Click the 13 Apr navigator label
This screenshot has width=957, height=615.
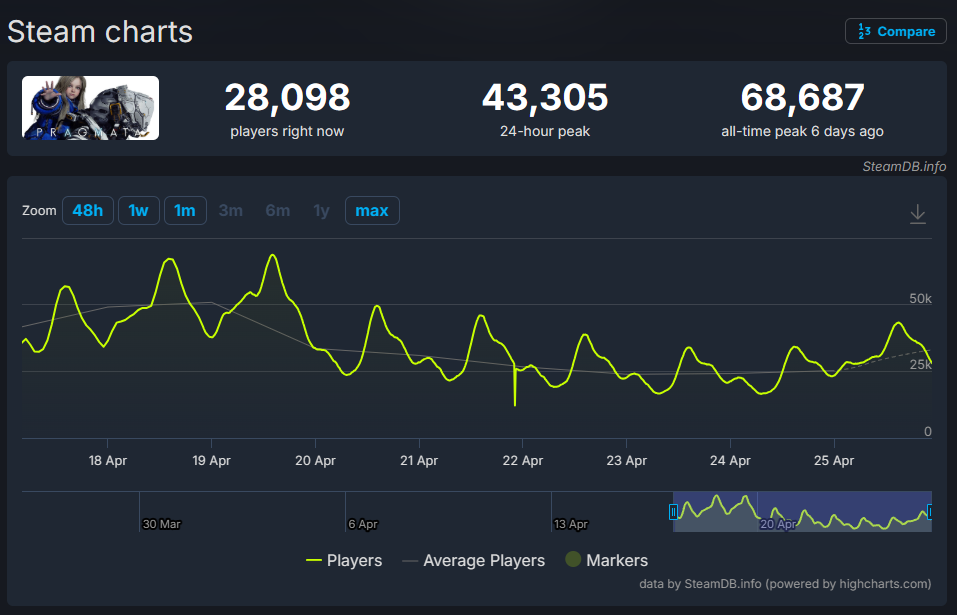(x=571, y=524)
